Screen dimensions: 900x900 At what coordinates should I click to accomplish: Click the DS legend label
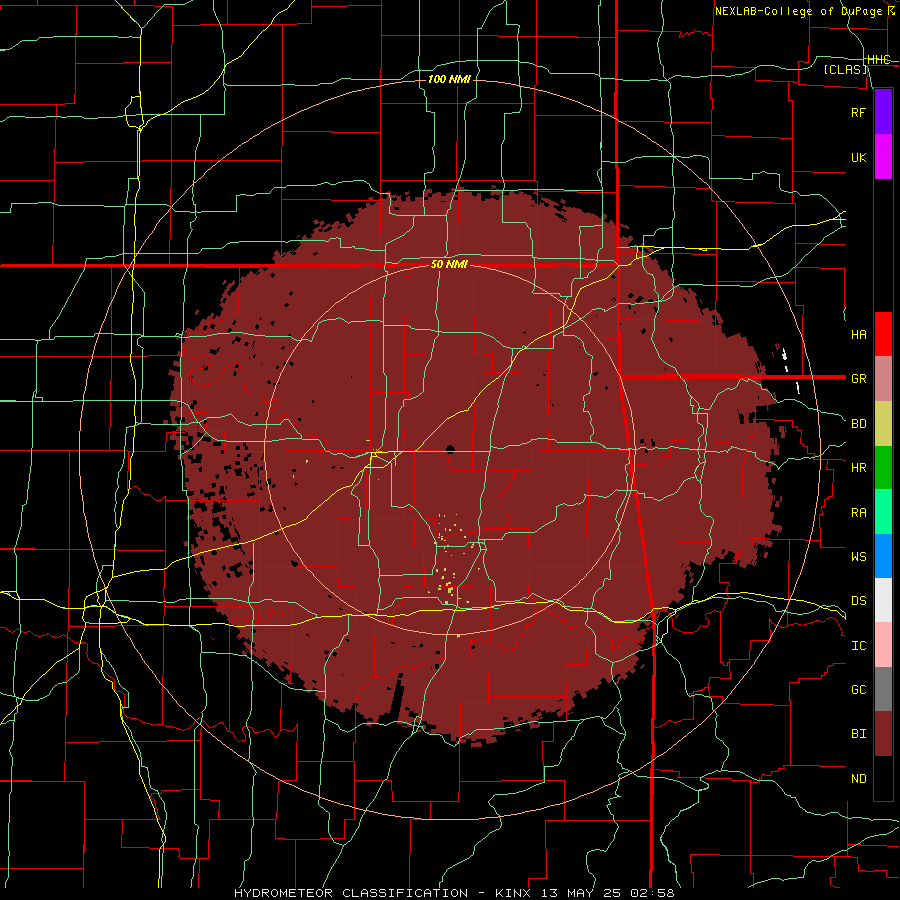(x=858, y=601)
